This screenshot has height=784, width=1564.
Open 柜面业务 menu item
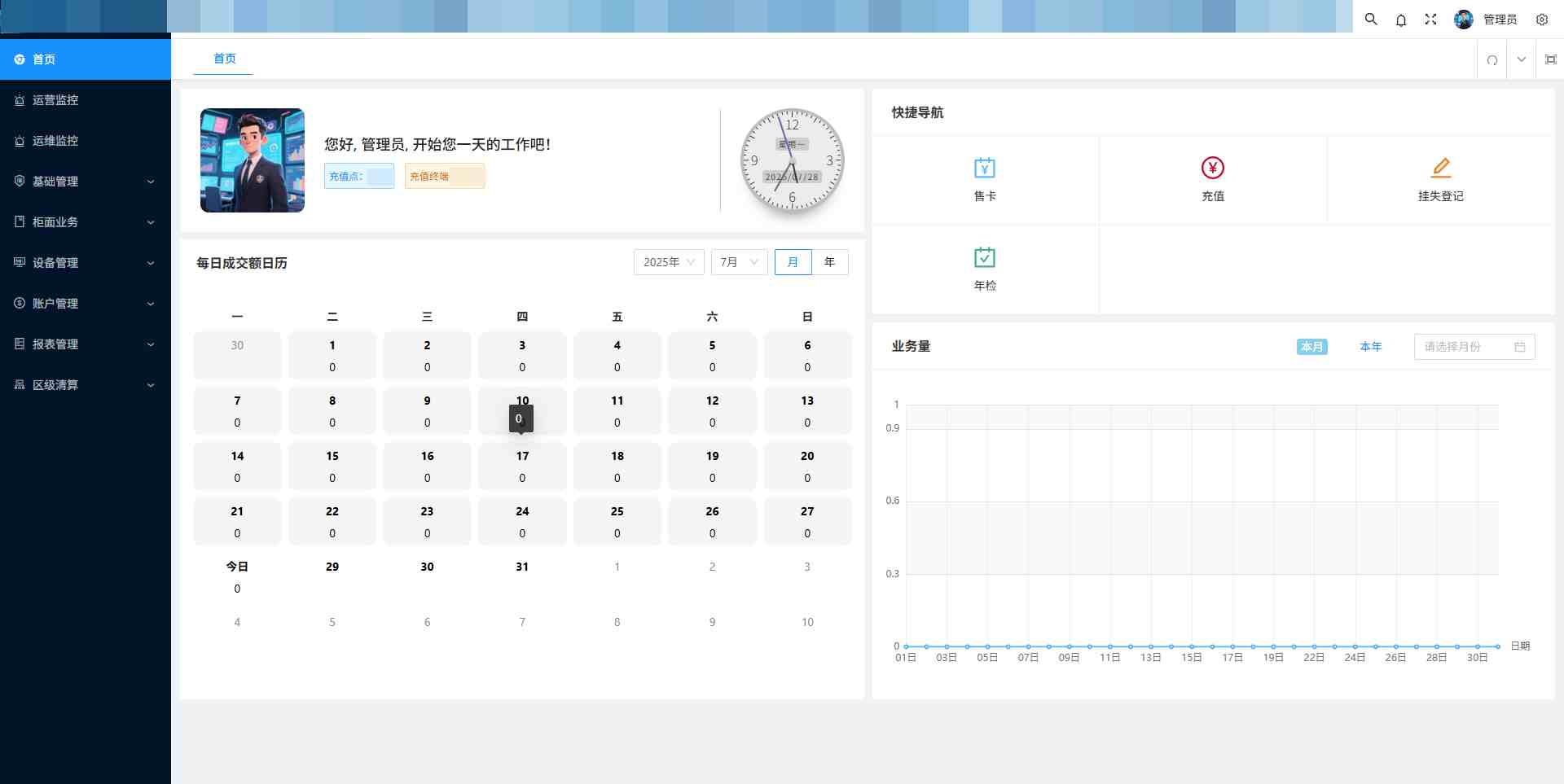tap(86, 222)
